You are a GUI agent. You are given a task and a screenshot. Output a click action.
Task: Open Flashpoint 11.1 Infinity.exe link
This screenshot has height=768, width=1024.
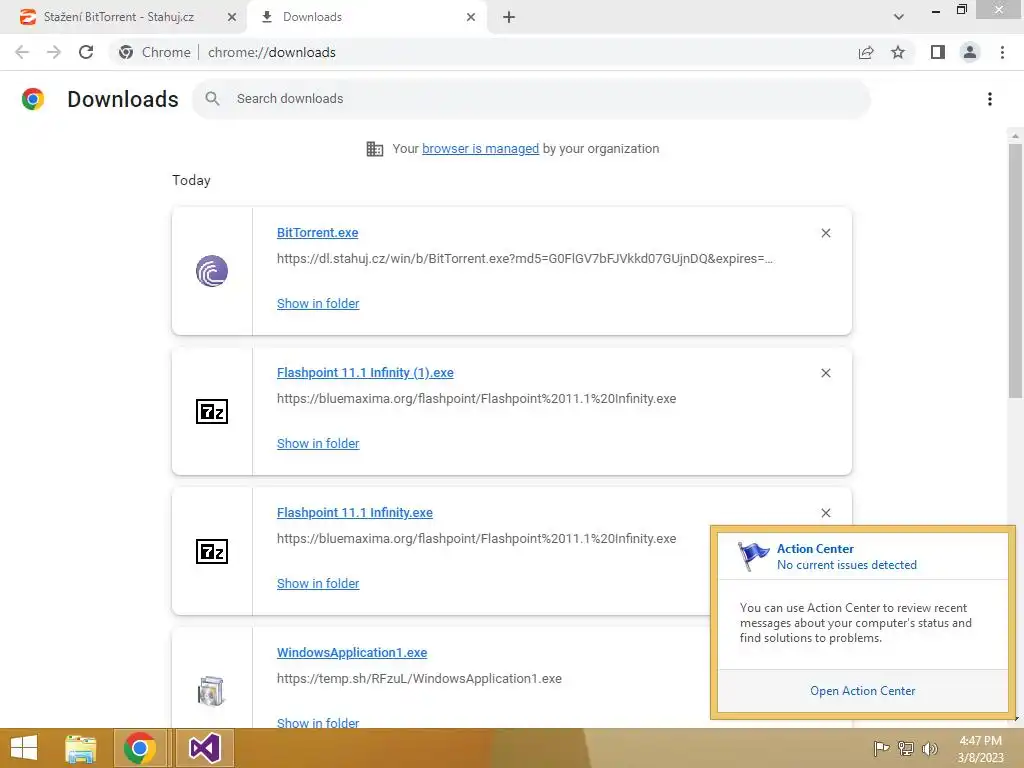355,513
